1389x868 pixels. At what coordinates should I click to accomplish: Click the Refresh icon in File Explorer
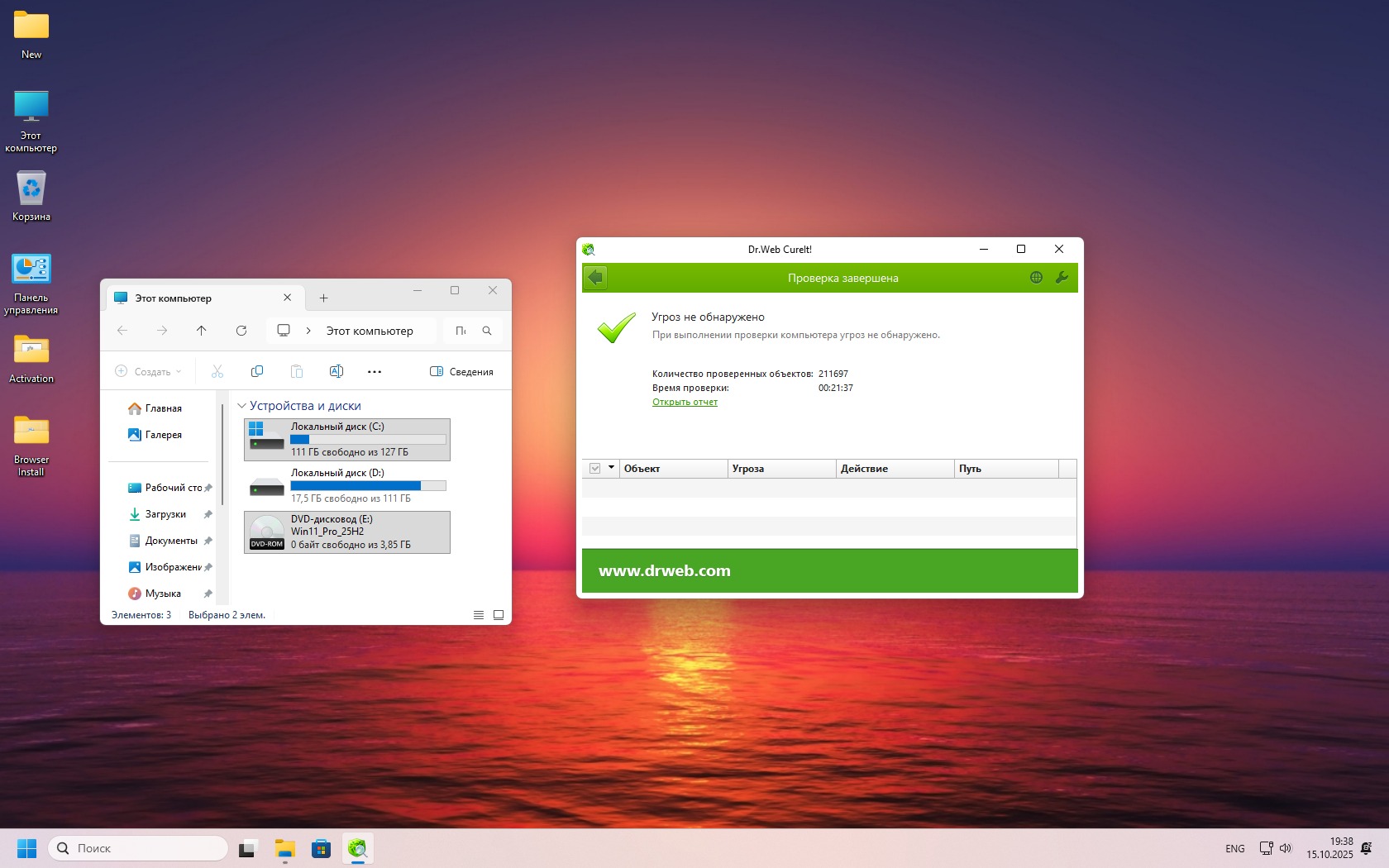click(x=241, y=331)
